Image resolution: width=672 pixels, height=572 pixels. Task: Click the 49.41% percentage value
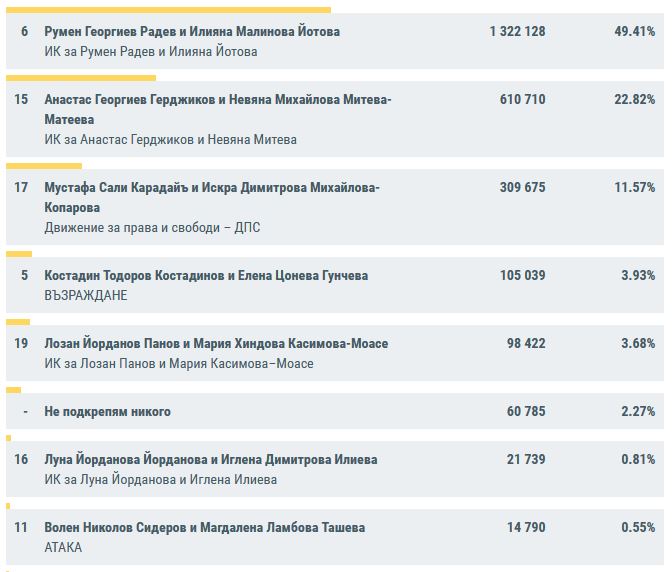coord(634,32)
